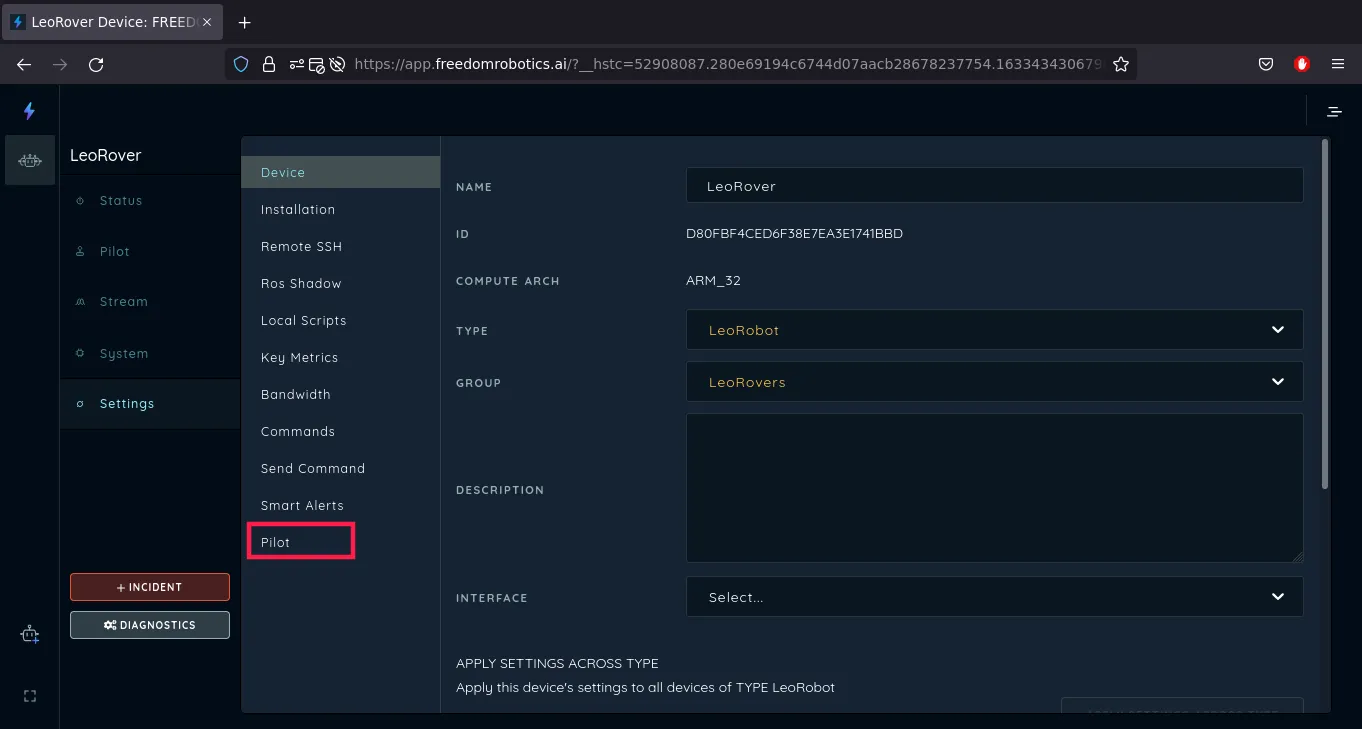This screenshot has width=1362, height=729.
Task: Switch to the Remote SSH settings tab
Action: (301, 246)
